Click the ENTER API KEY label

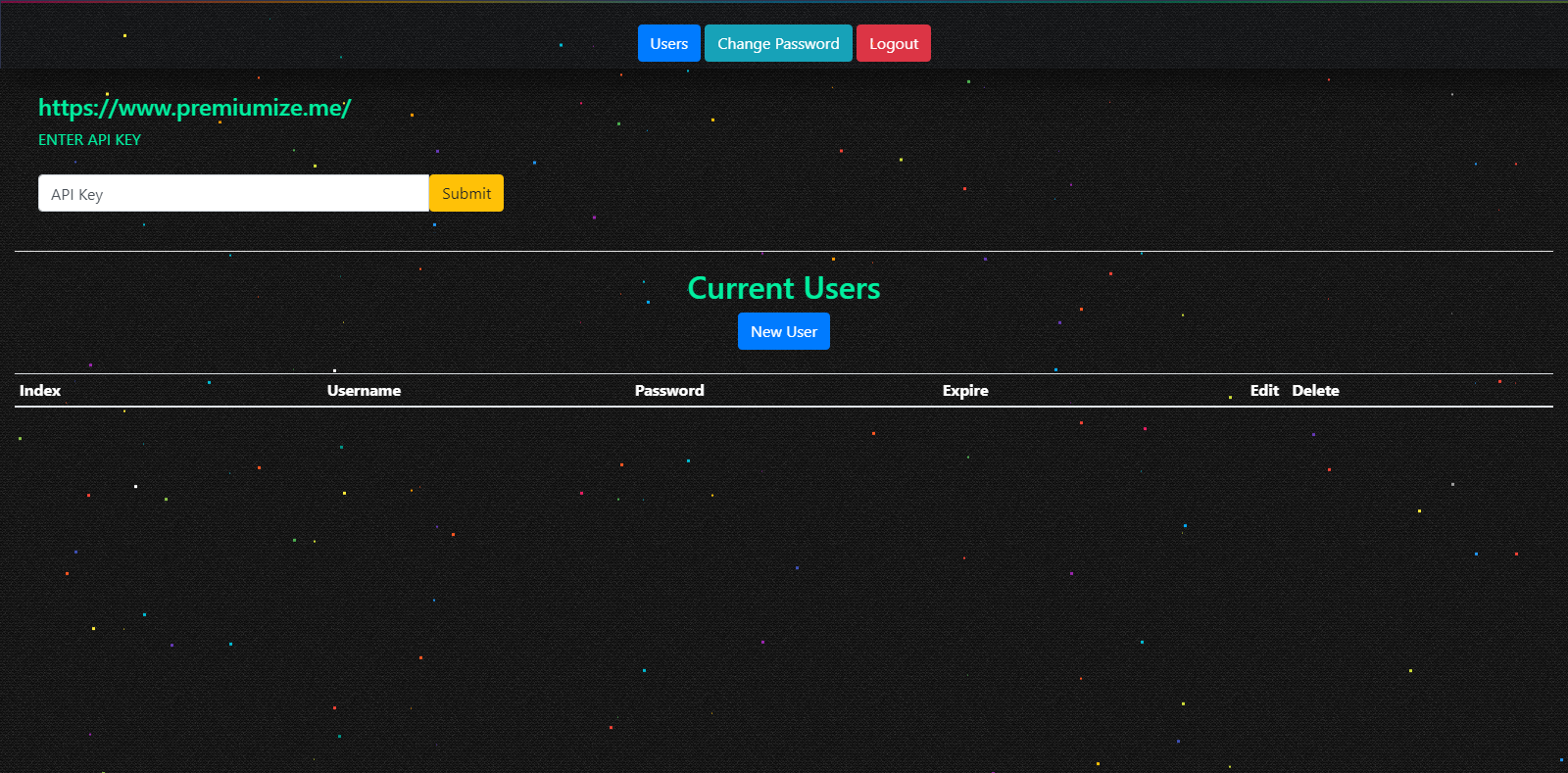click(89, 140)
